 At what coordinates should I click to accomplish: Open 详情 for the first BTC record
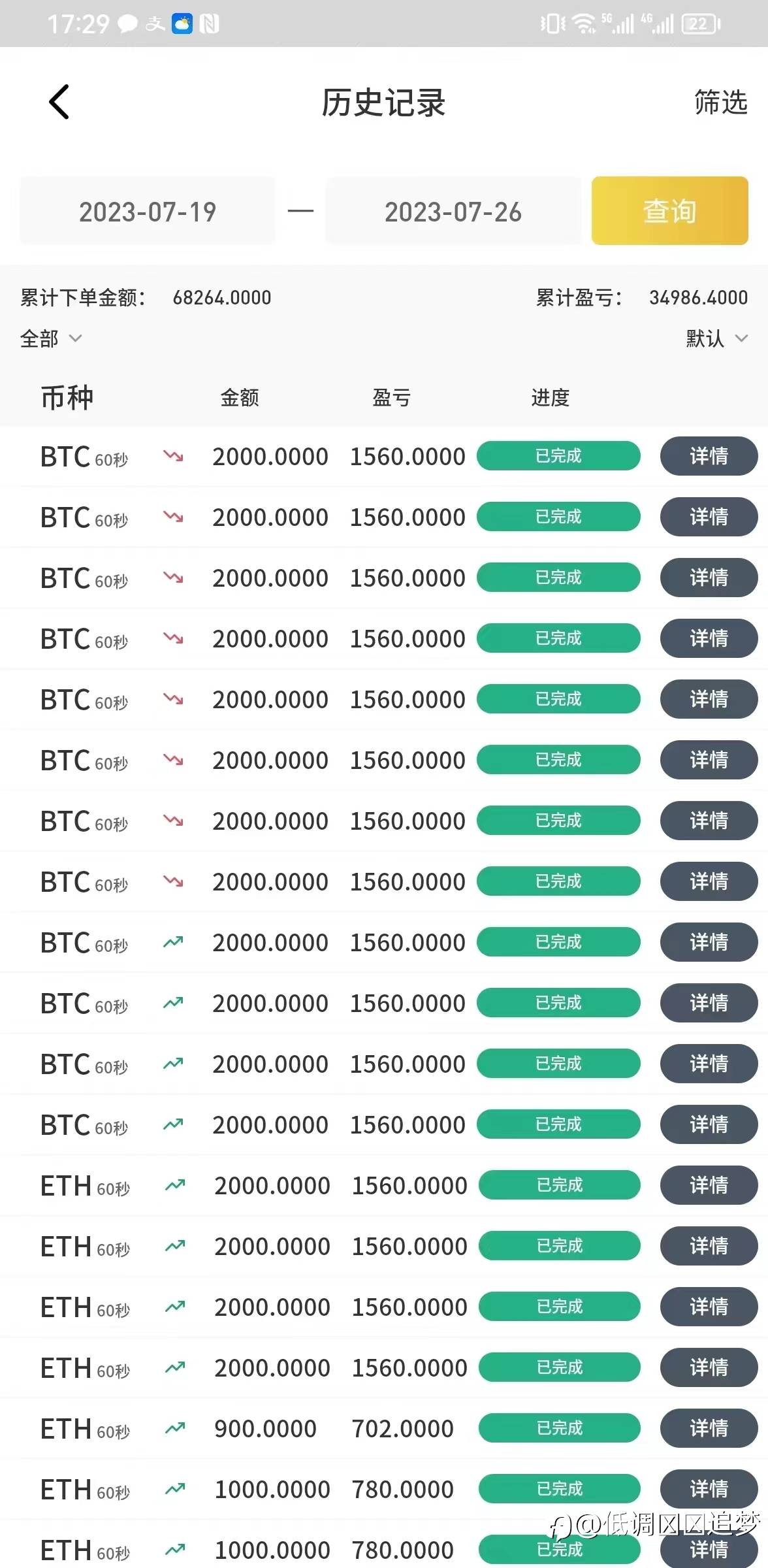tap(709, 456)
